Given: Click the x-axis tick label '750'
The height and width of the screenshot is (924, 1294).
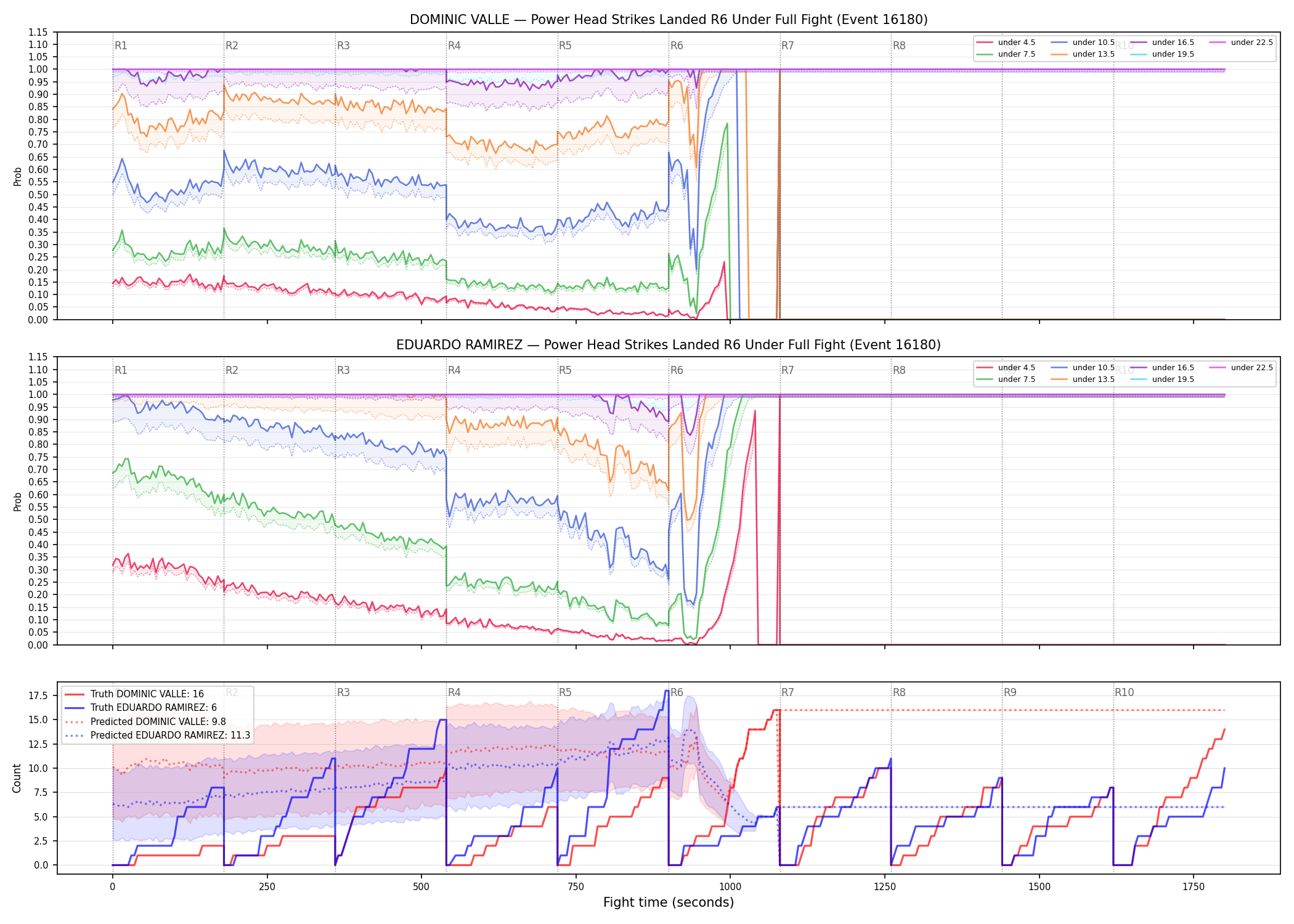Looking at the screenshot, I should point(576,887).
